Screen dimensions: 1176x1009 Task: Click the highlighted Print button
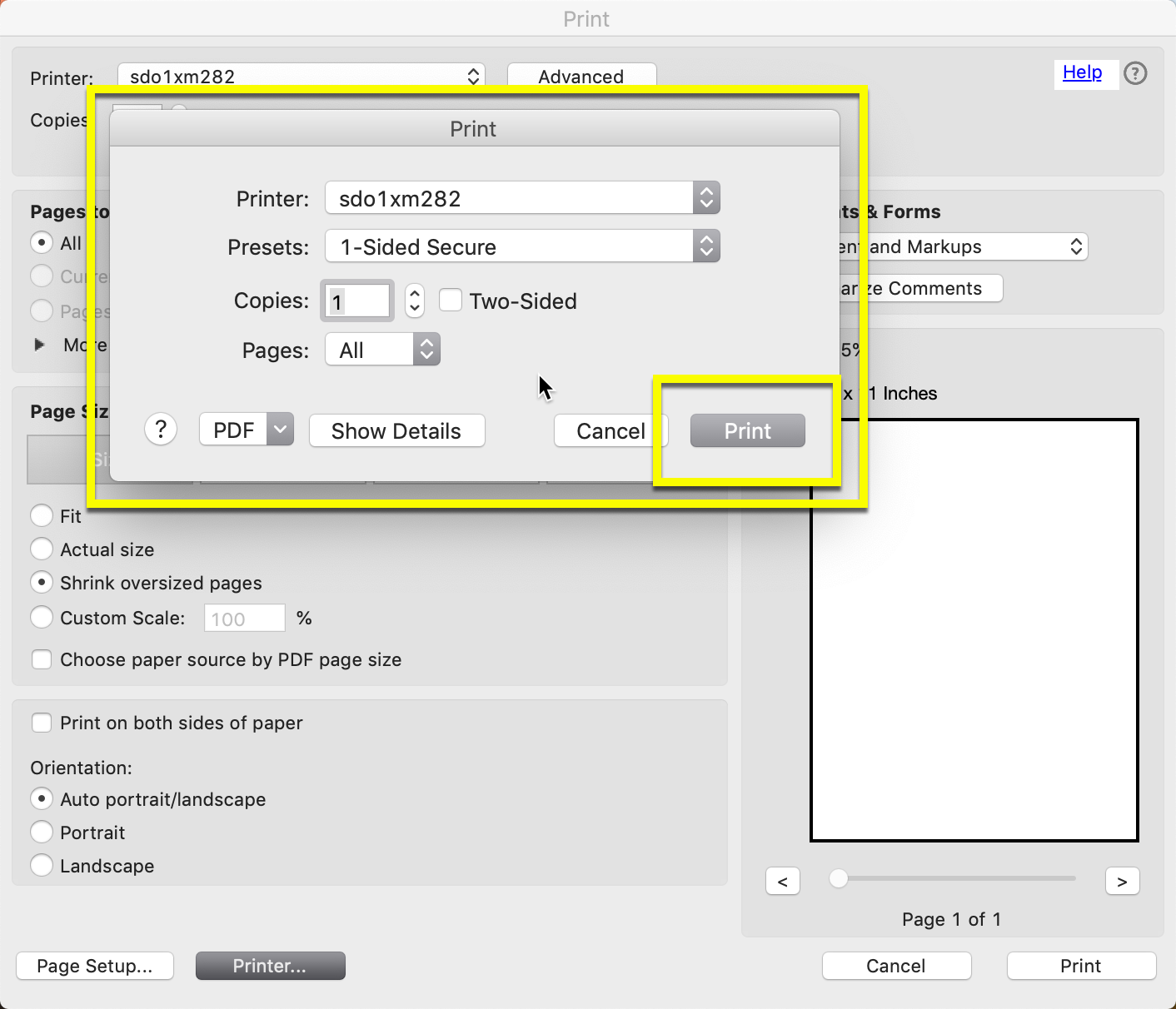pos(746,430)
